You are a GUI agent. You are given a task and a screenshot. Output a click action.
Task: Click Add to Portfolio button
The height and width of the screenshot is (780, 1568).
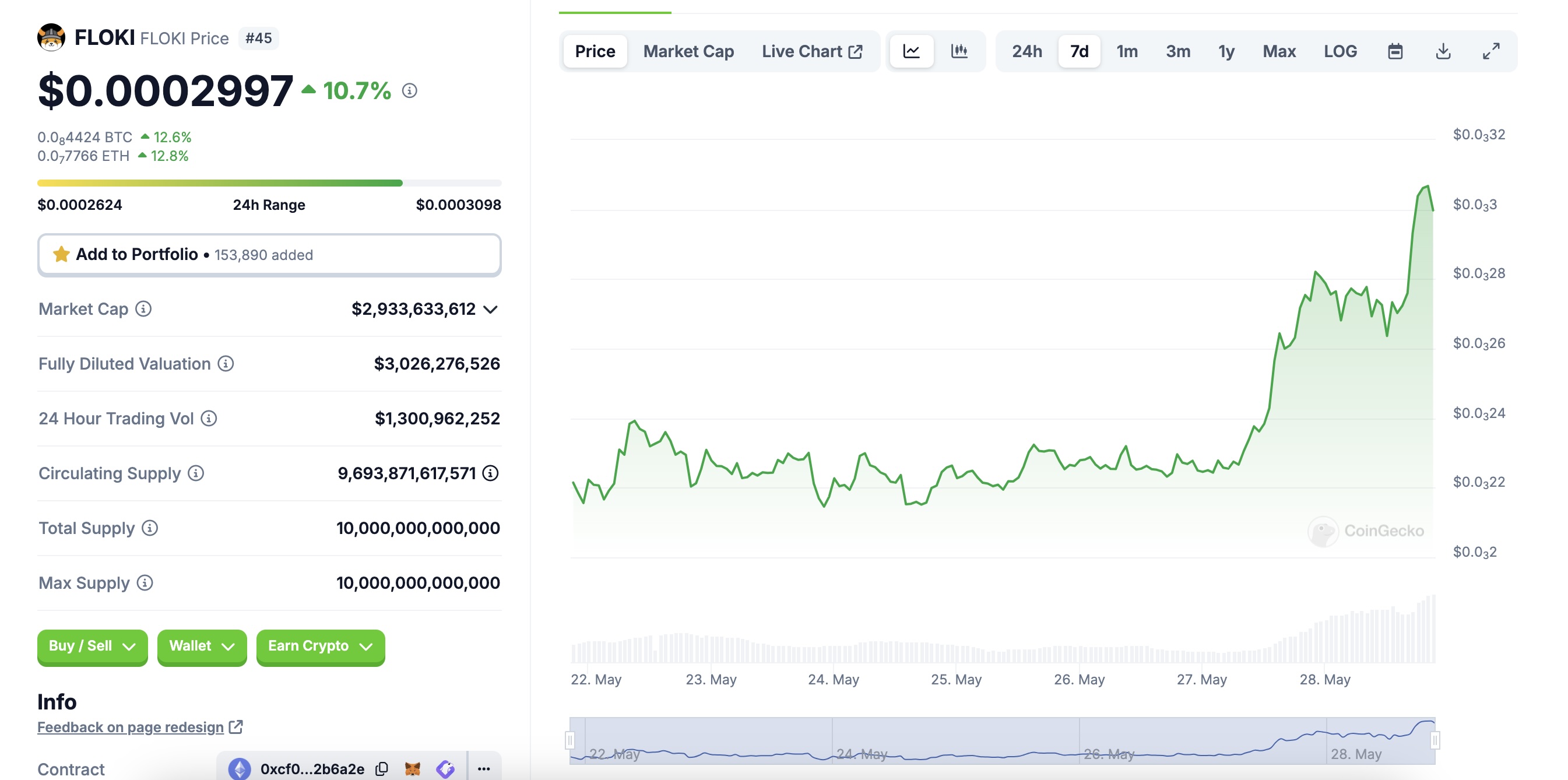pyautogui.click(x=269, y=255)
